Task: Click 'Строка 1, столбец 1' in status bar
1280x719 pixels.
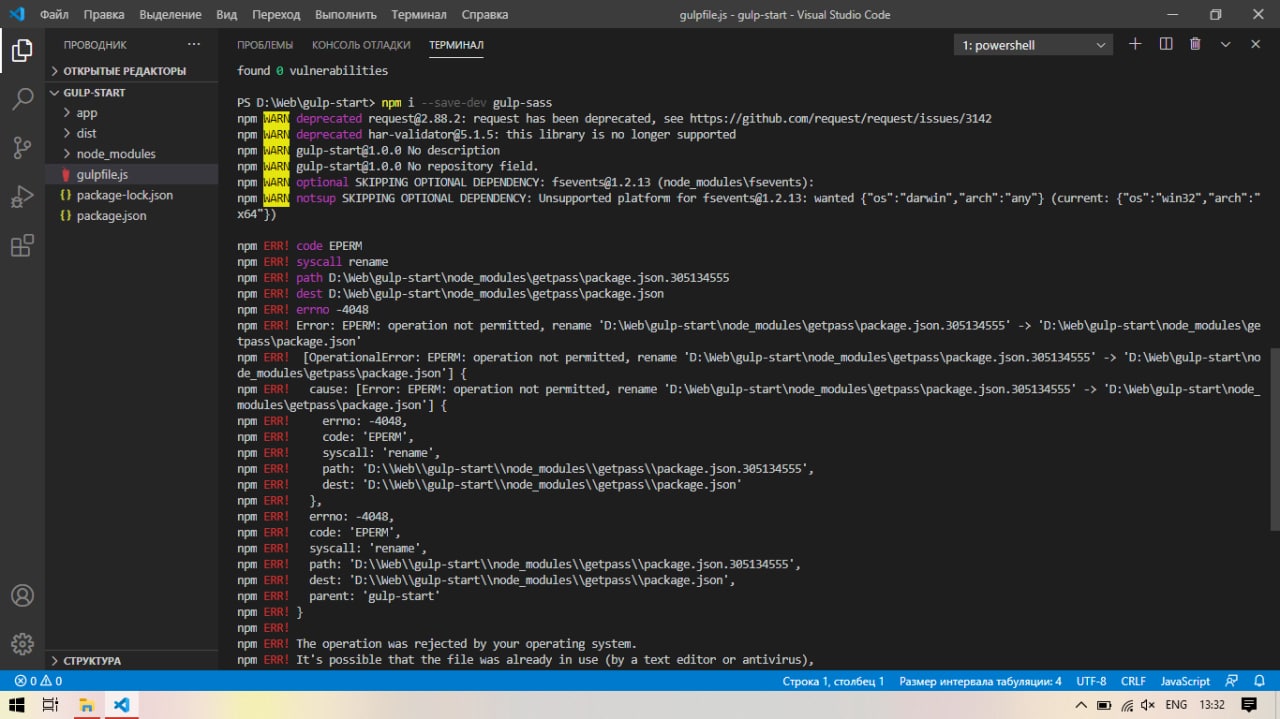Action: [x=833, y=681]
